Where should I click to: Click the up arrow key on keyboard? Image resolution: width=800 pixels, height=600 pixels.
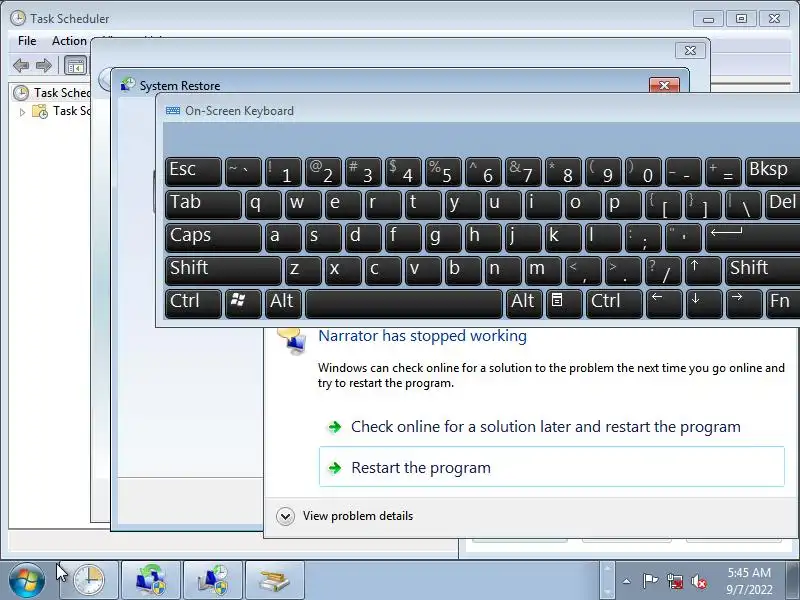point(703,270)
